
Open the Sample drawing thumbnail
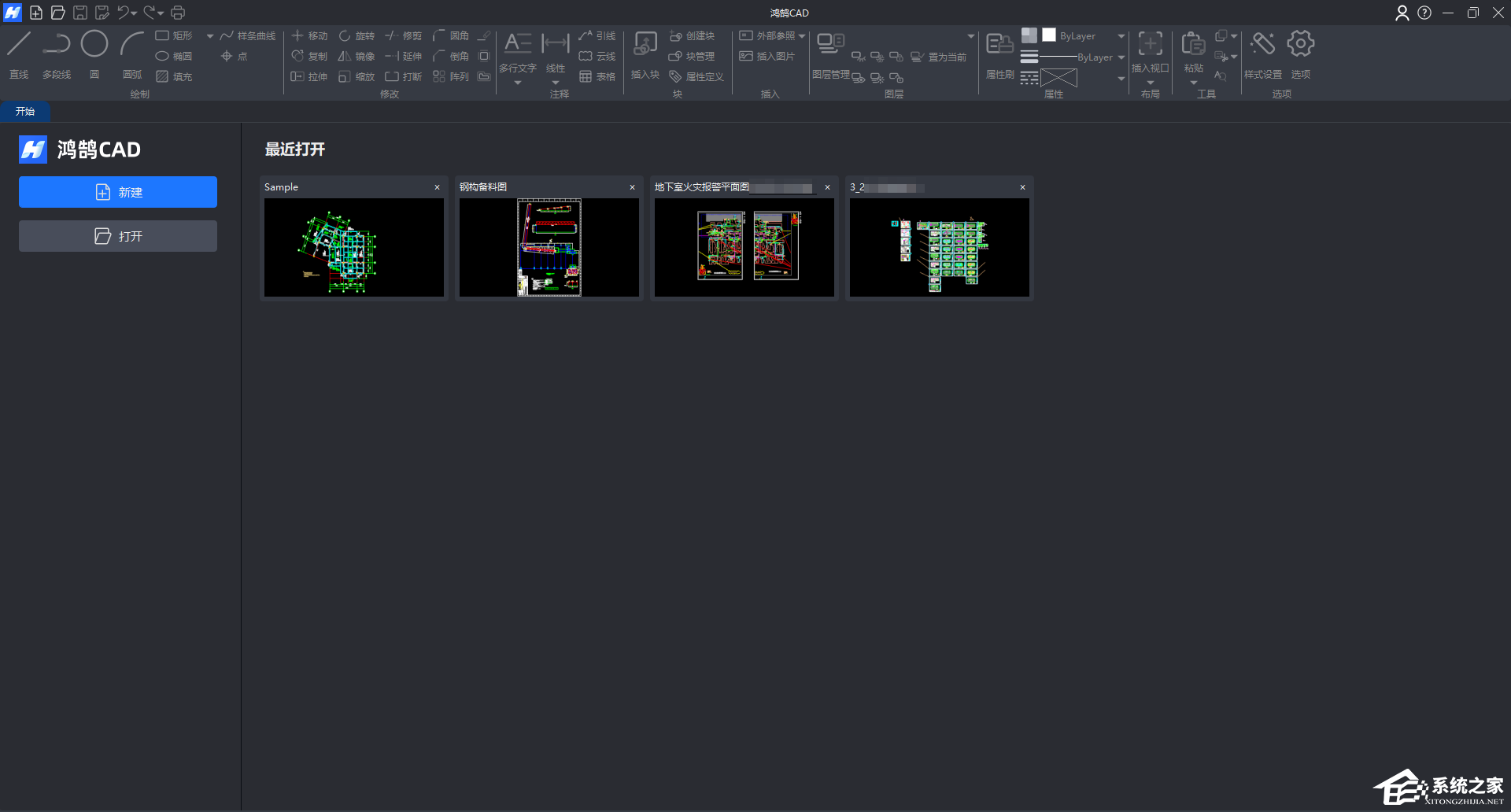coord(354,247)
